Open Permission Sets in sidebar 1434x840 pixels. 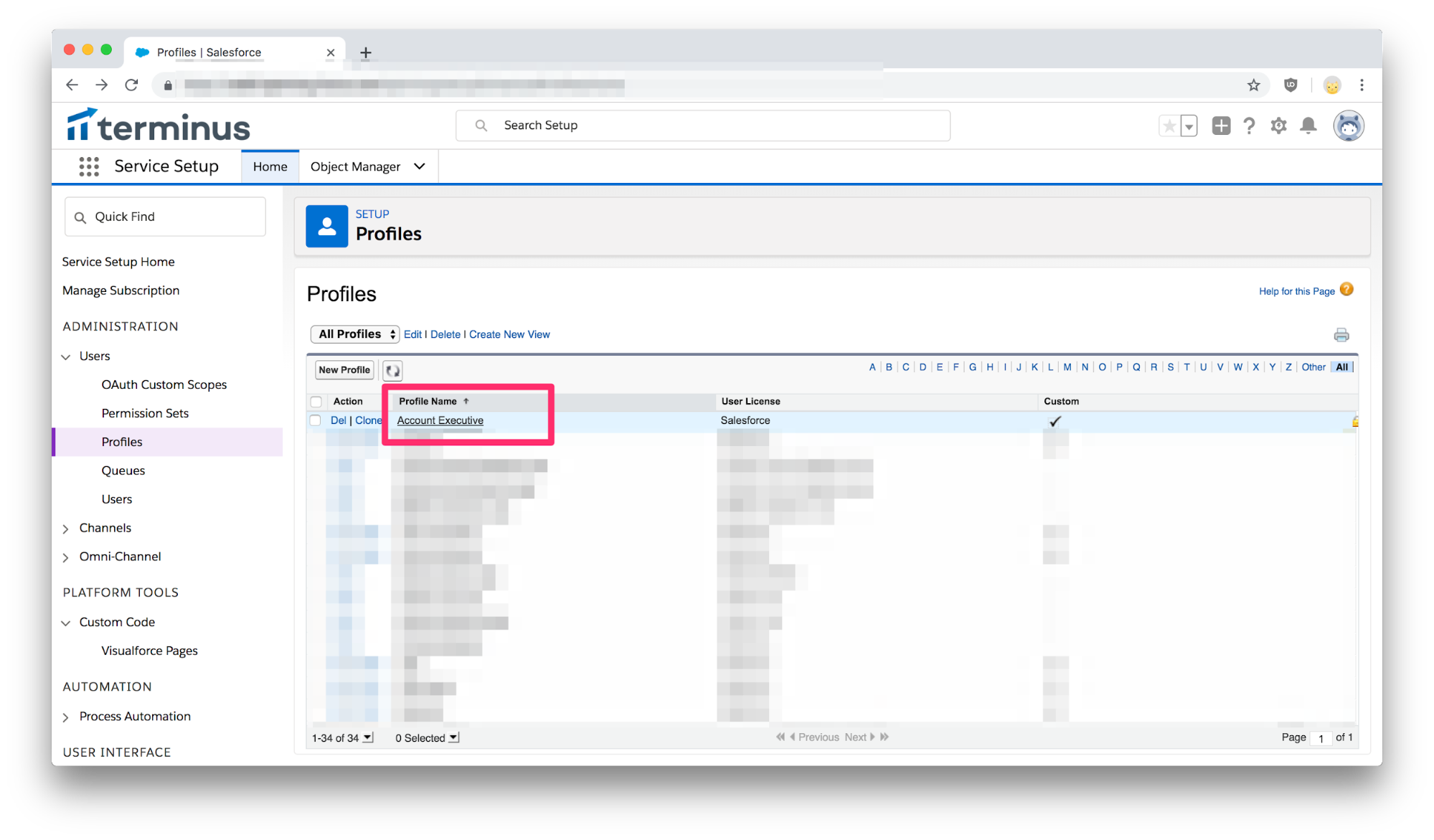(x=145, y=413)
